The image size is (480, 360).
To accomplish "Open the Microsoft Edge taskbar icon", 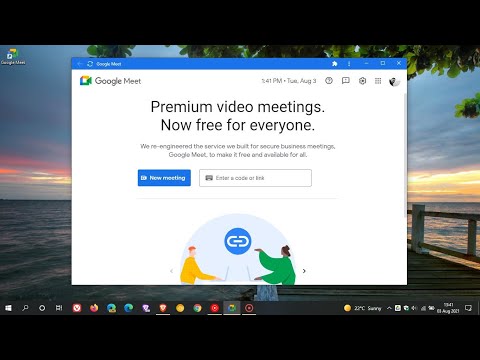I will [129, 308].
